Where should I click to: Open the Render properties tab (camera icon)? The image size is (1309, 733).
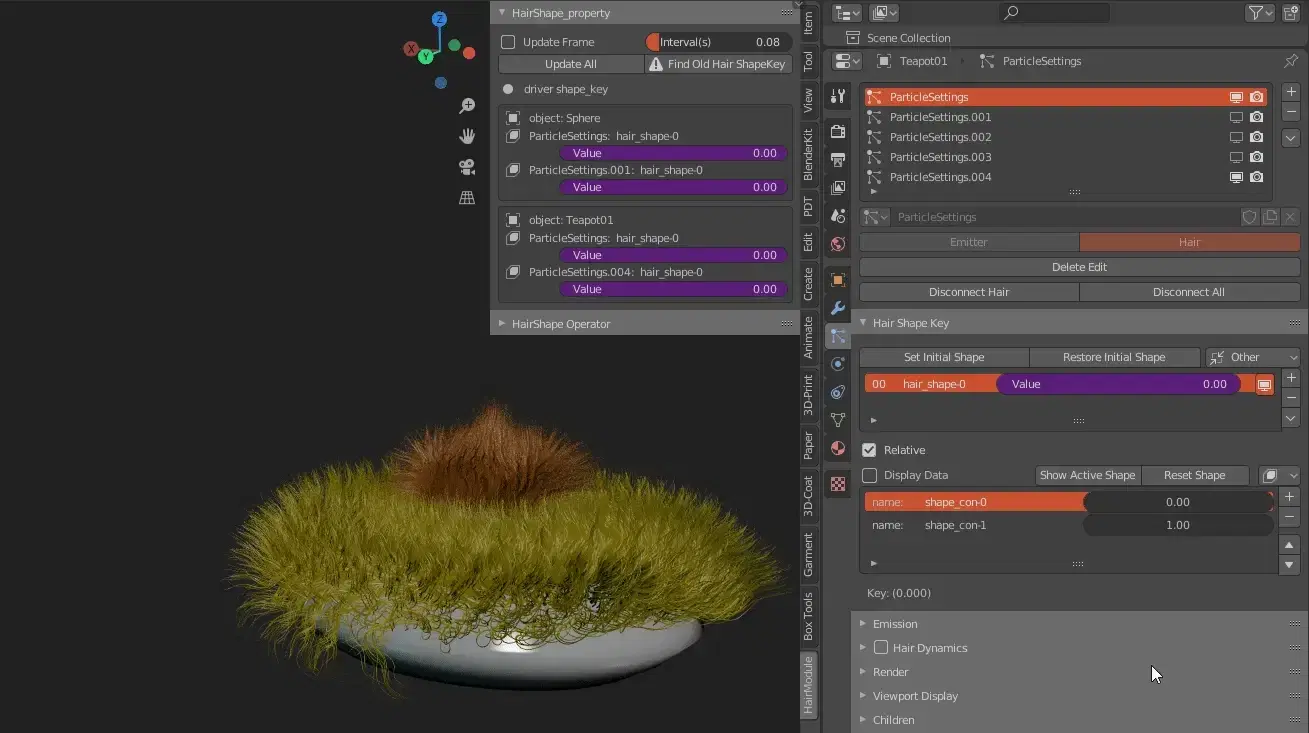pos(837,131)
